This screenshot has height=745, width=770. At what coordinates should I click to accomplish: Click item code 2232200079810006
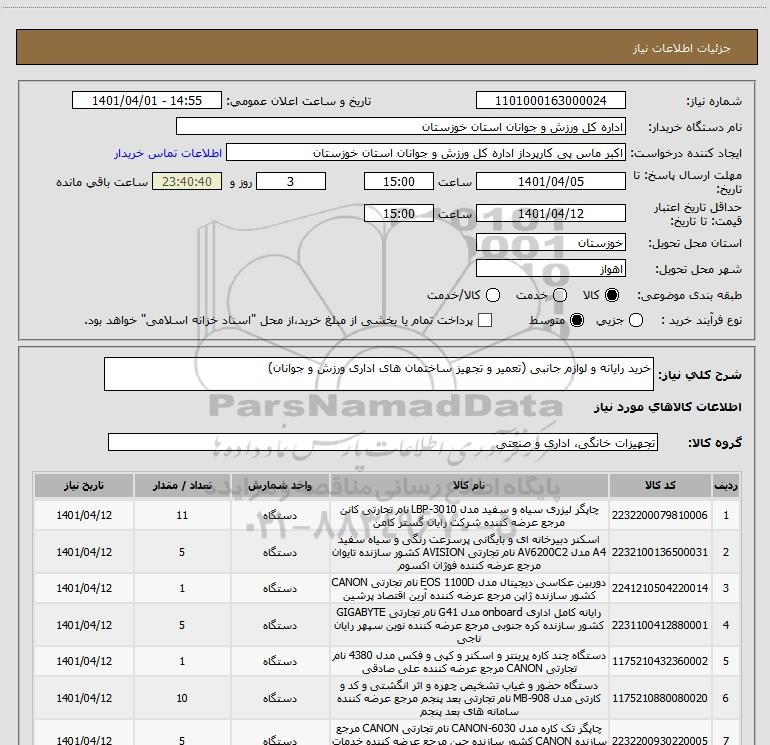[x=660, y=515]
